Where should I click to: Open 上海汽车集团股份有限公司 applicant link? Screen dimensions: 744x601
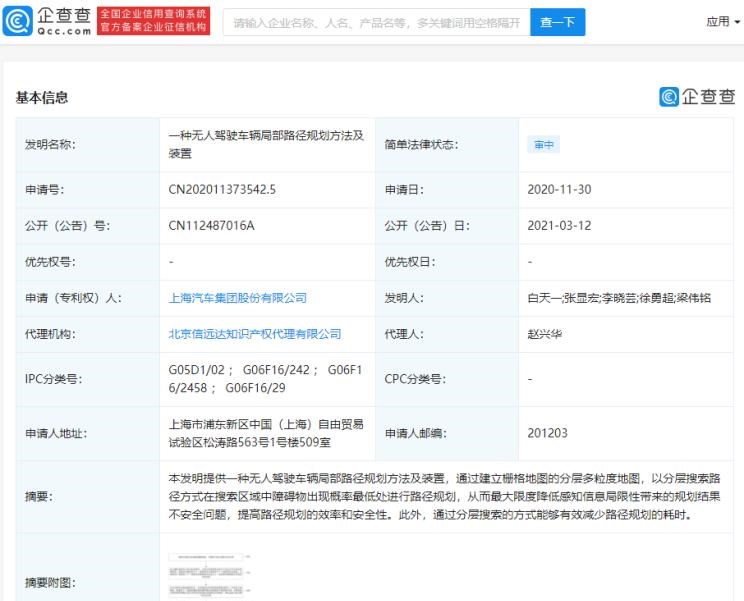click(238, 298)
